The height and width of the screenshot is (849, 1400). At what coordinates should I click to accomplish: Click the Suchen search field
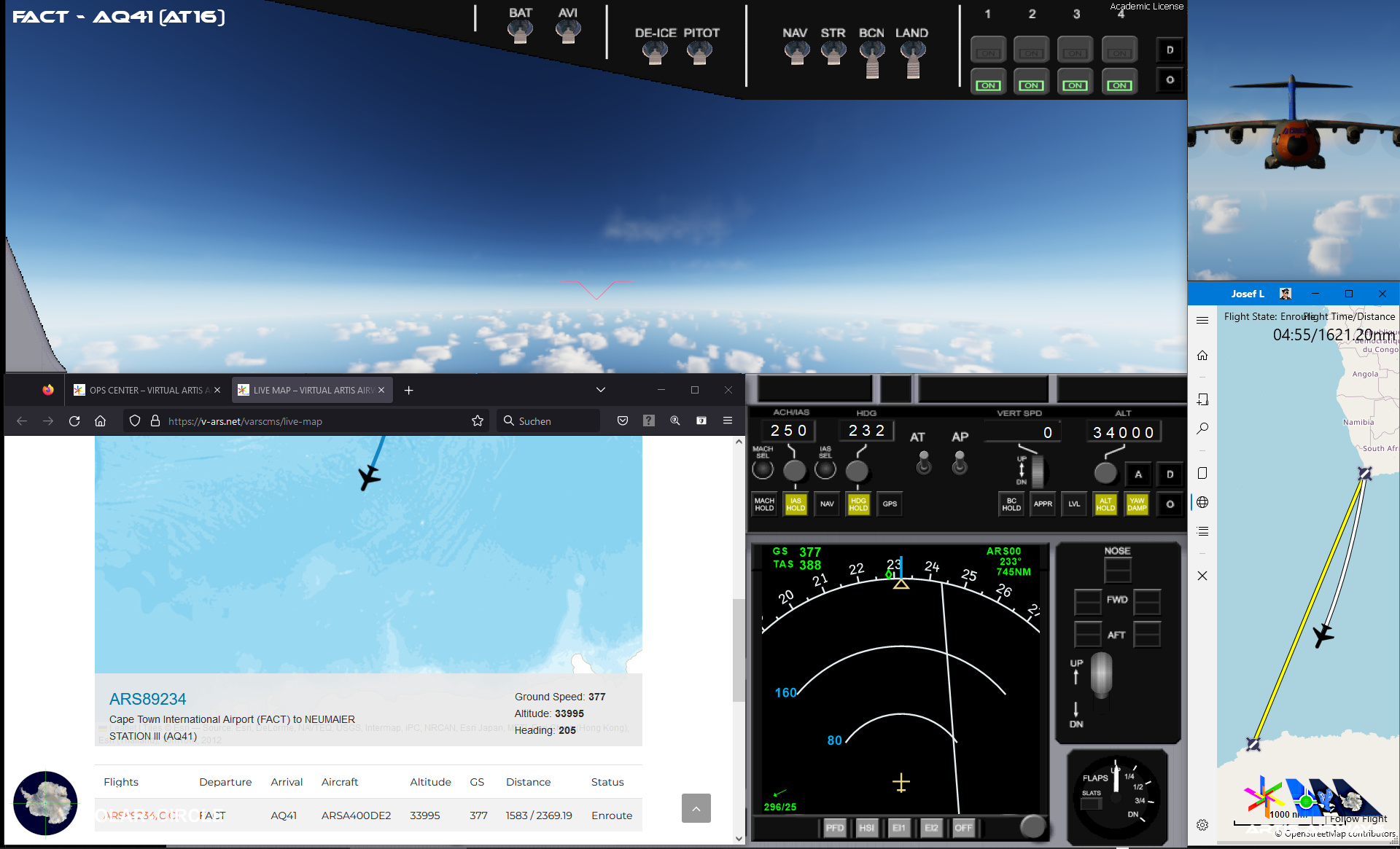pos(548,420)
